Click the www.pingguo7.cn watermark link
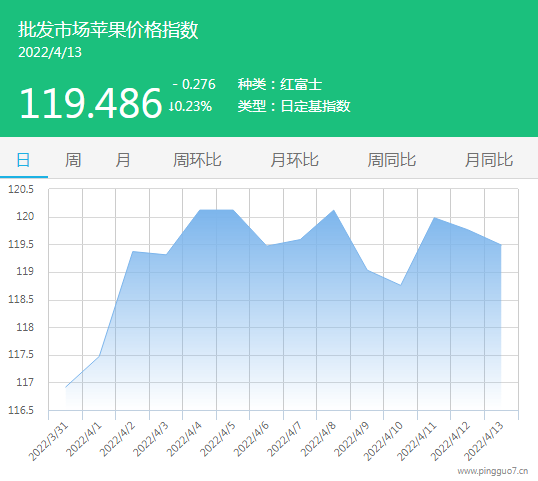This screenshot has height=481, width=538. 493,471
